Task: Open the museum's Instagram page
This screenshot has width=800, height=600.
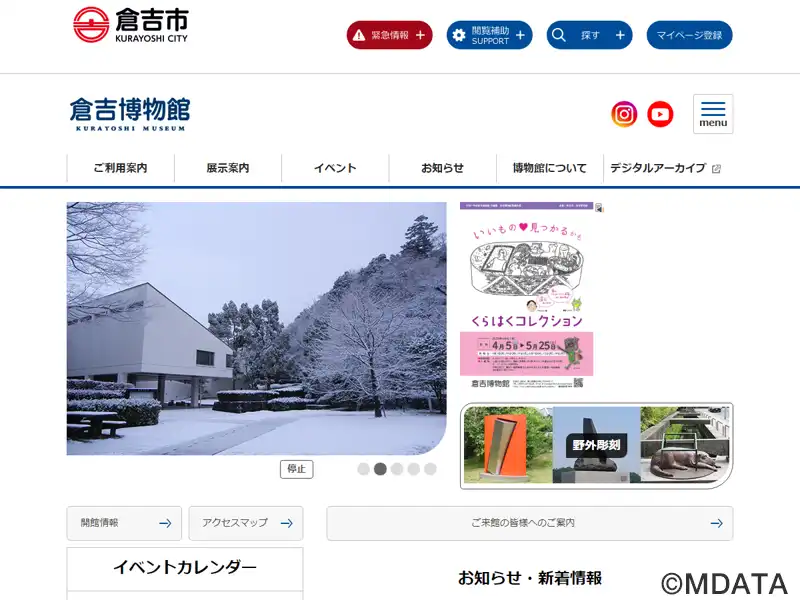Action: [x=624, y=114]
